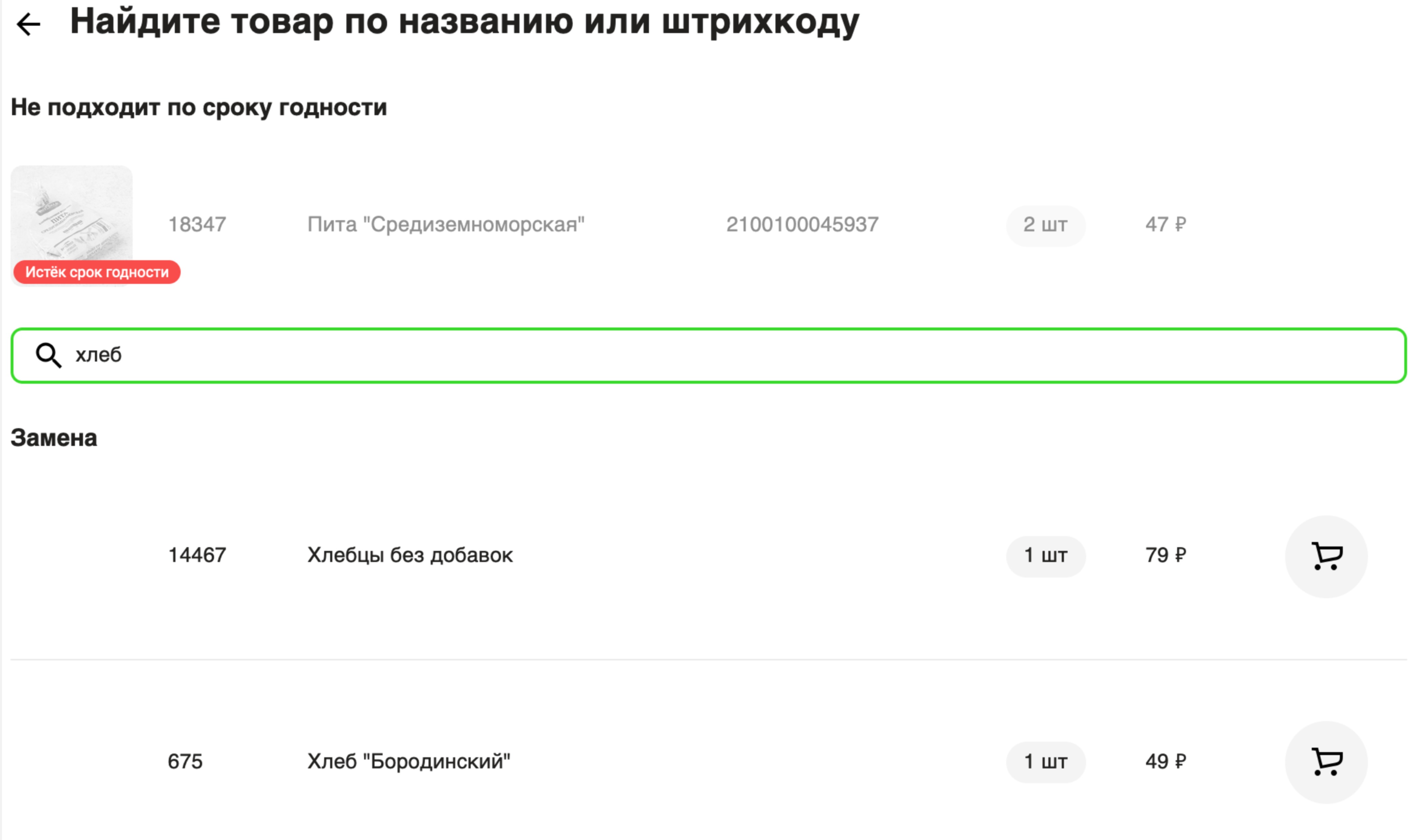Image resolution: width=1418 pixels, height=840 pixels.
Task: Click the 79 ₽ price
Action: coord(1165,555)
